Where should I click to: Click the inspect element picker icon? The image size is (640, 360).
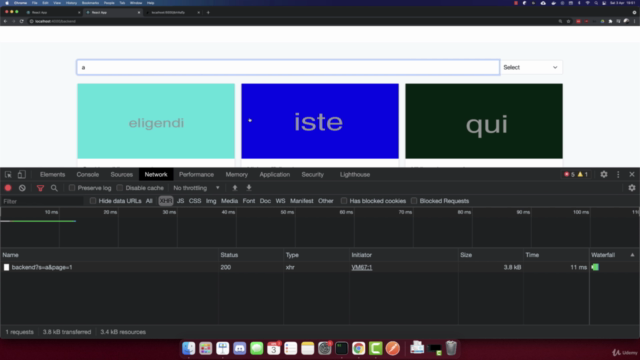pos(8,175)
